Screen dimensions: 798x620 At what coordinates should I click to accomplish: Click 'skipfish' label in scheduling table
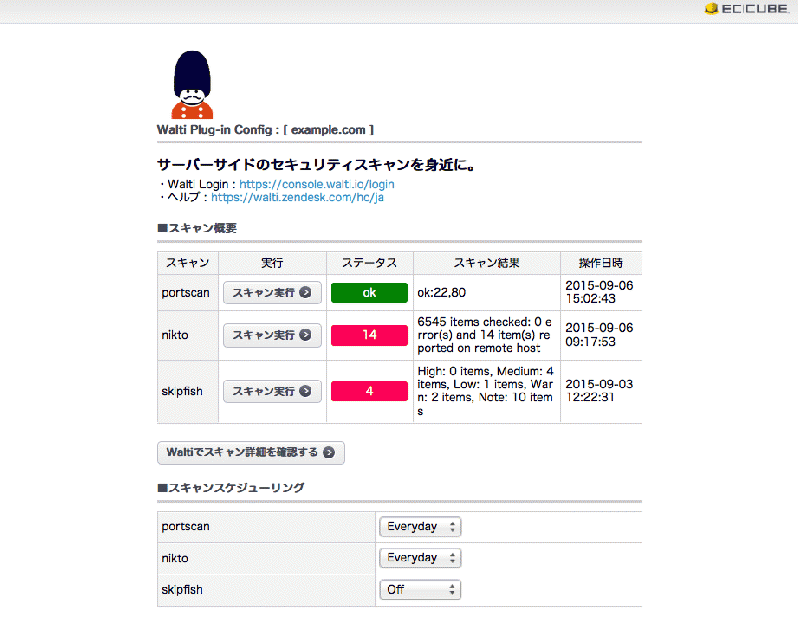tap(182, 590)
